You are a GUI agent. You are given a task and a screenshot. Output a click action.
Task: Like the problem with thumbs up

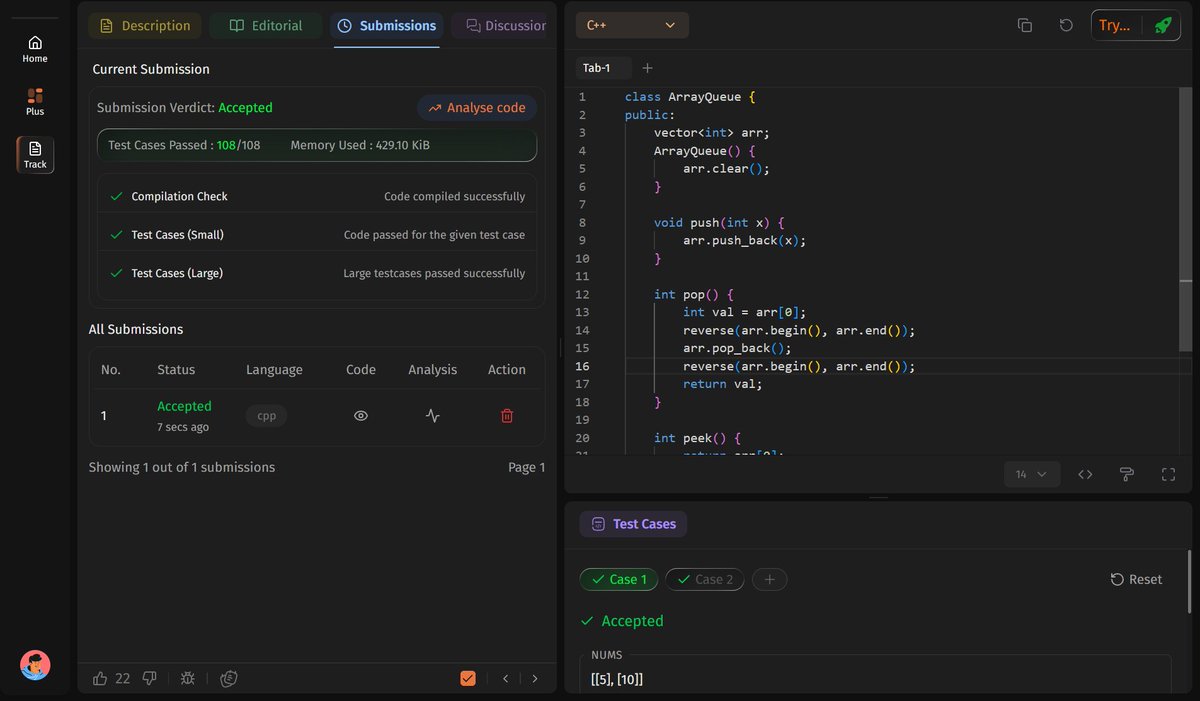coord(100,678)
